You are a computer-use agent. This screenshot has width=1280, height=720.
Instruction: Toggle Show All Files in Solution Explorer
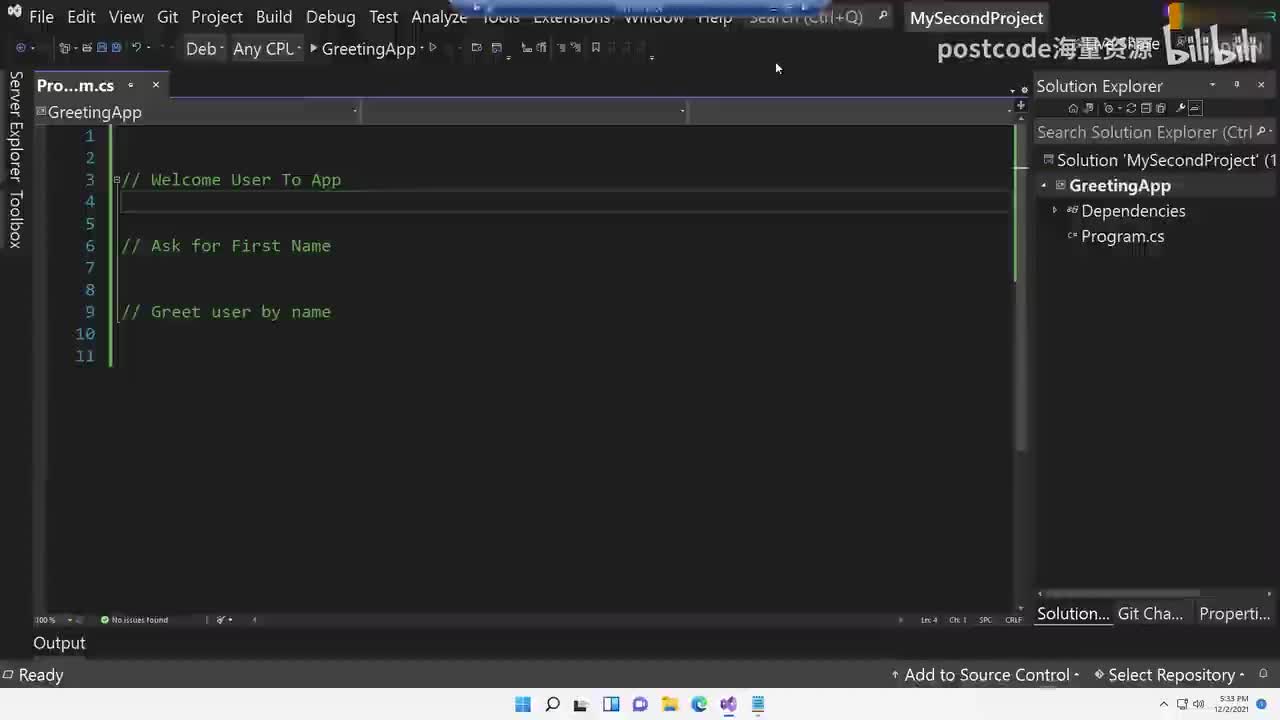[1160, 108]
